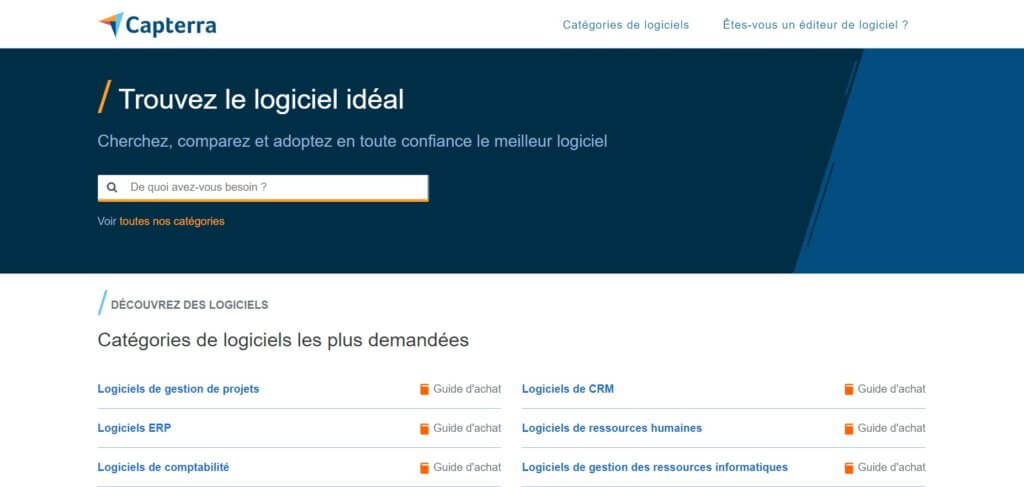
Task: Open Logiciels de gestion de projets category
Action: point(178,389)
